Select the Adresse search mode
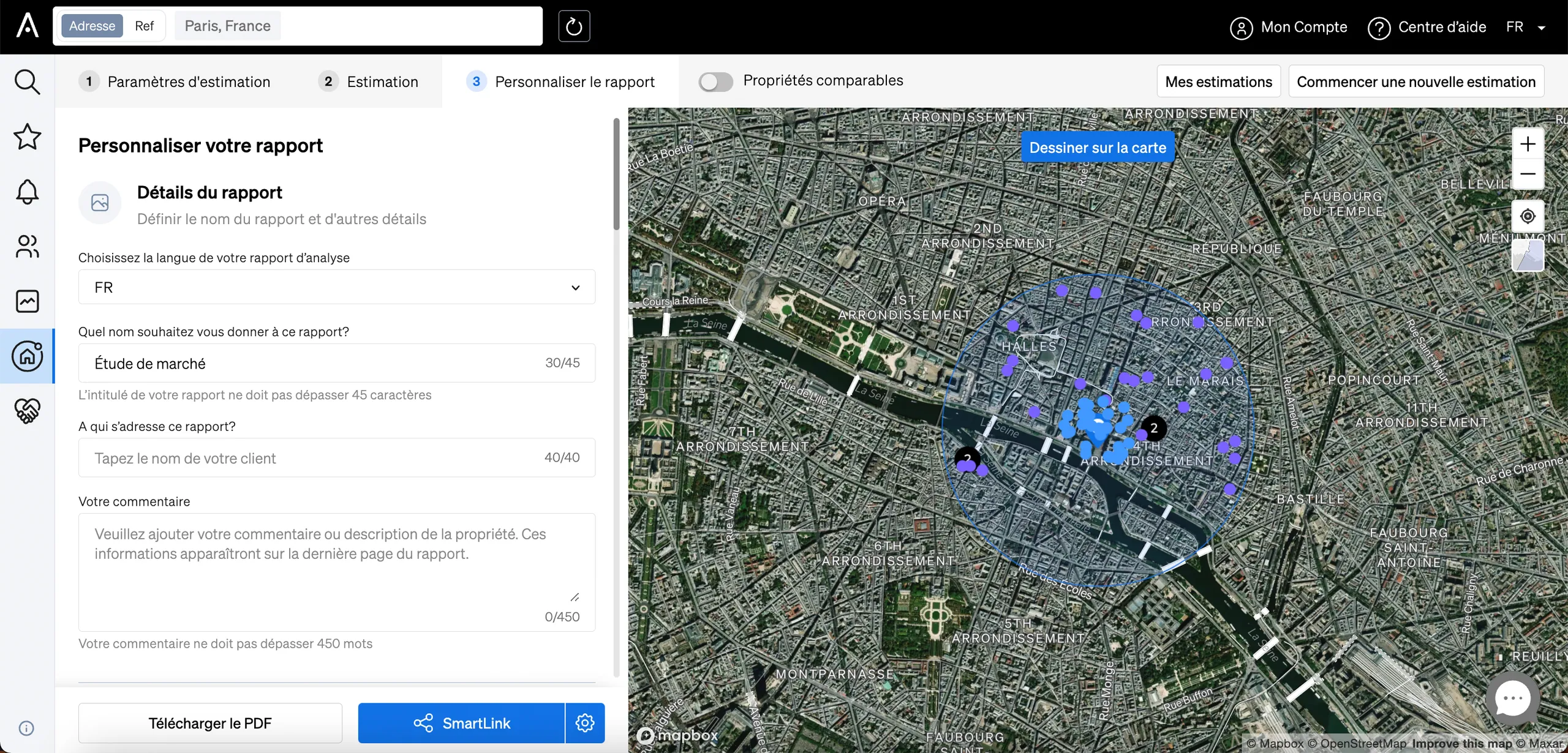The height and width of the screenshot is (753, 1568). tap(92, 26)
